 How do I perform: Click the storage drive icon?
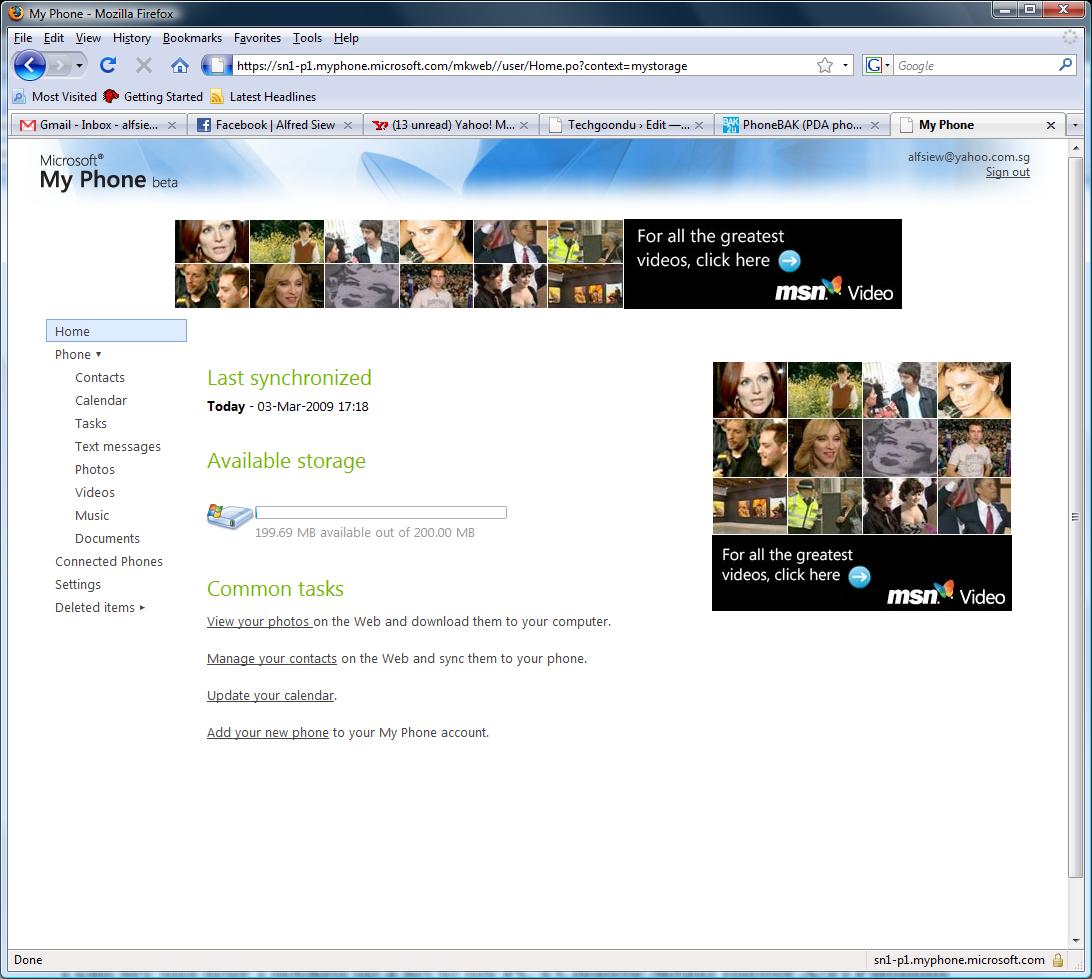pyautogui.click(x=230, y=516)
